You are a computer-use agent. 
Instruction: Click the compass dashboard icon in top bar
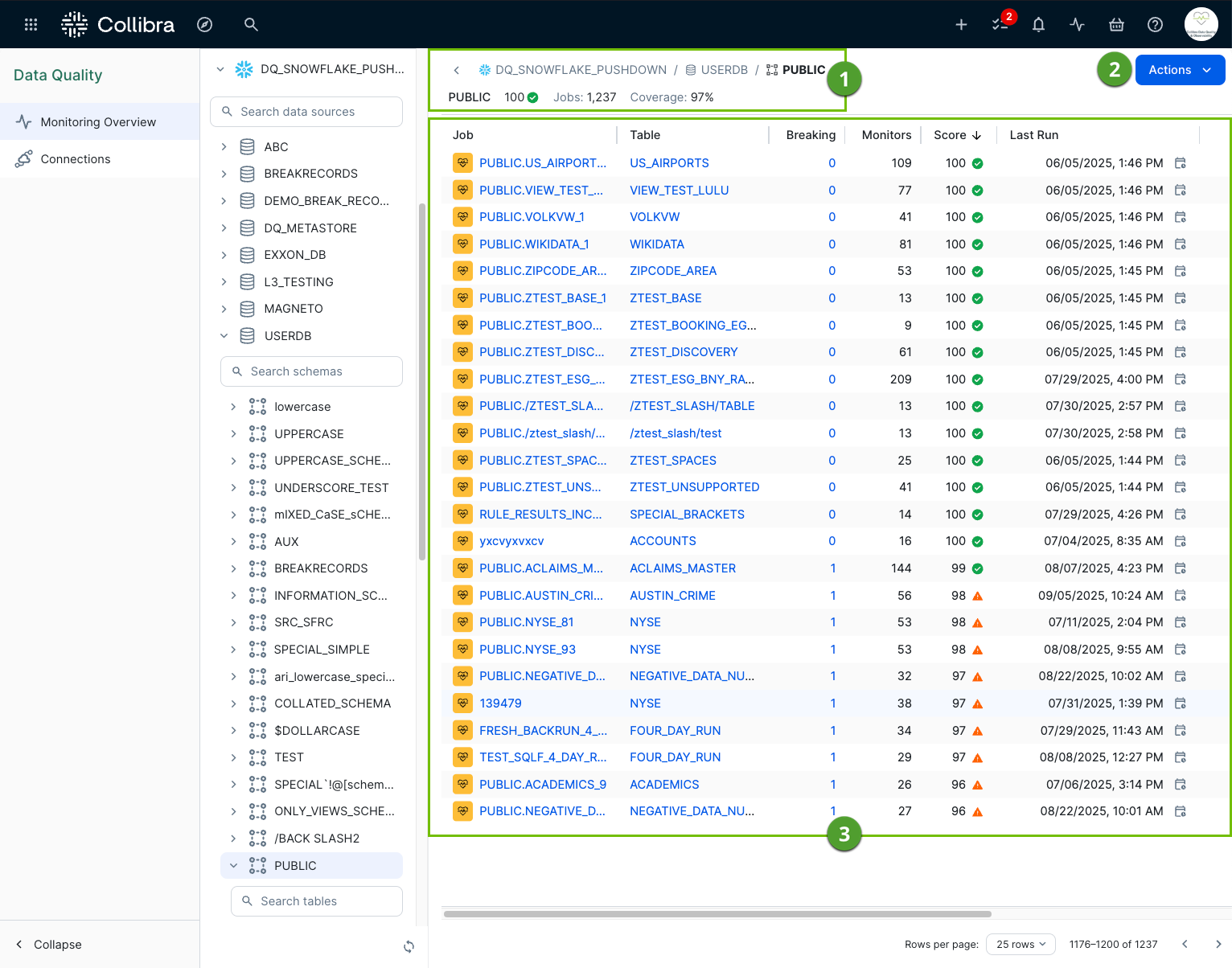[205, 24]
